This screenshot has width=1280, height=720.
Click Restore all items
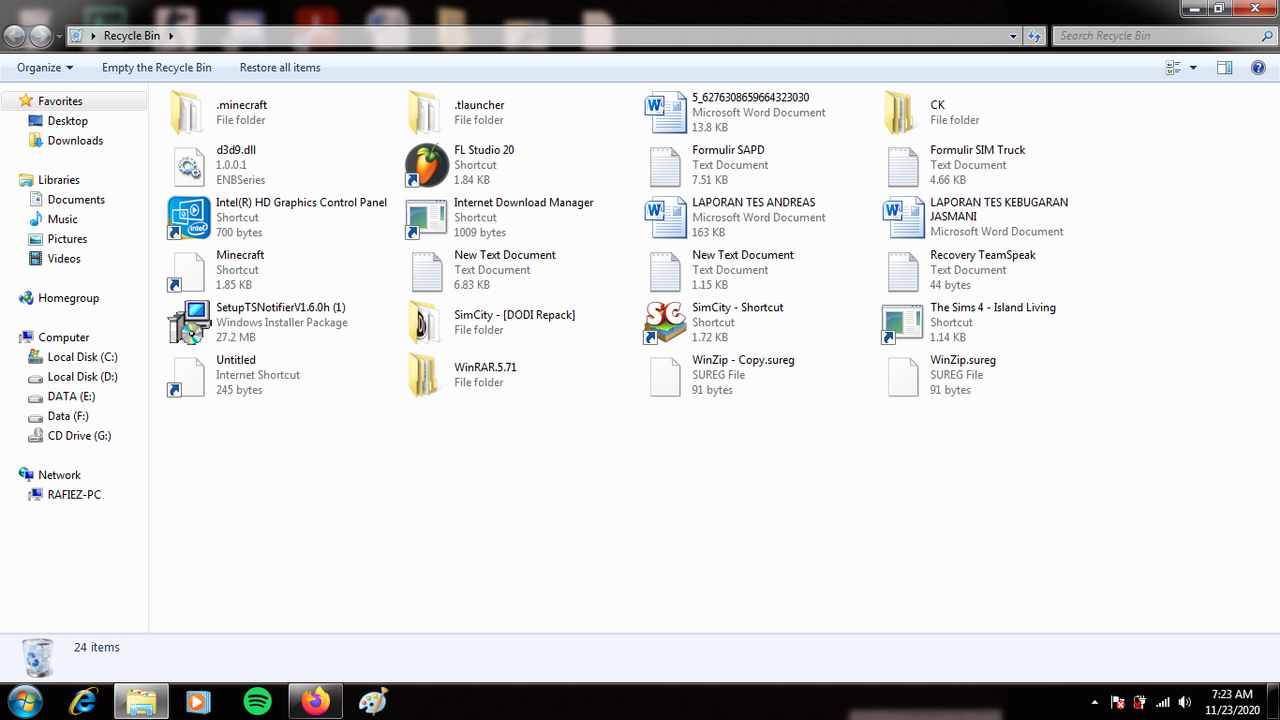pos(280,68)
